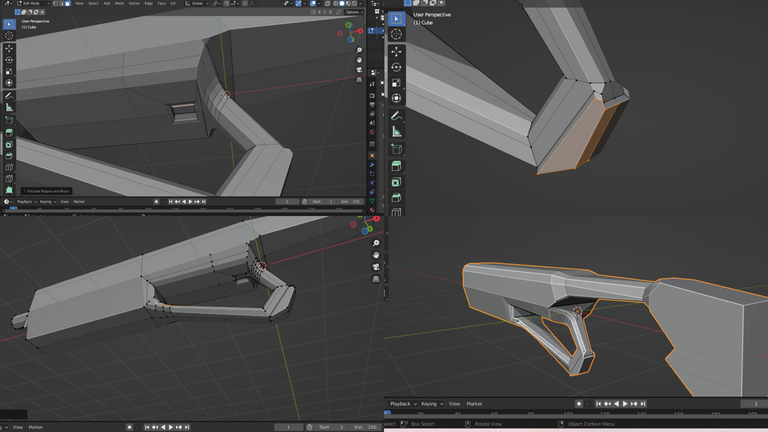Open the Keying dropdown in the bottom-right timeline
This screenshot has width=768, height=432.
tap(432, 404)
